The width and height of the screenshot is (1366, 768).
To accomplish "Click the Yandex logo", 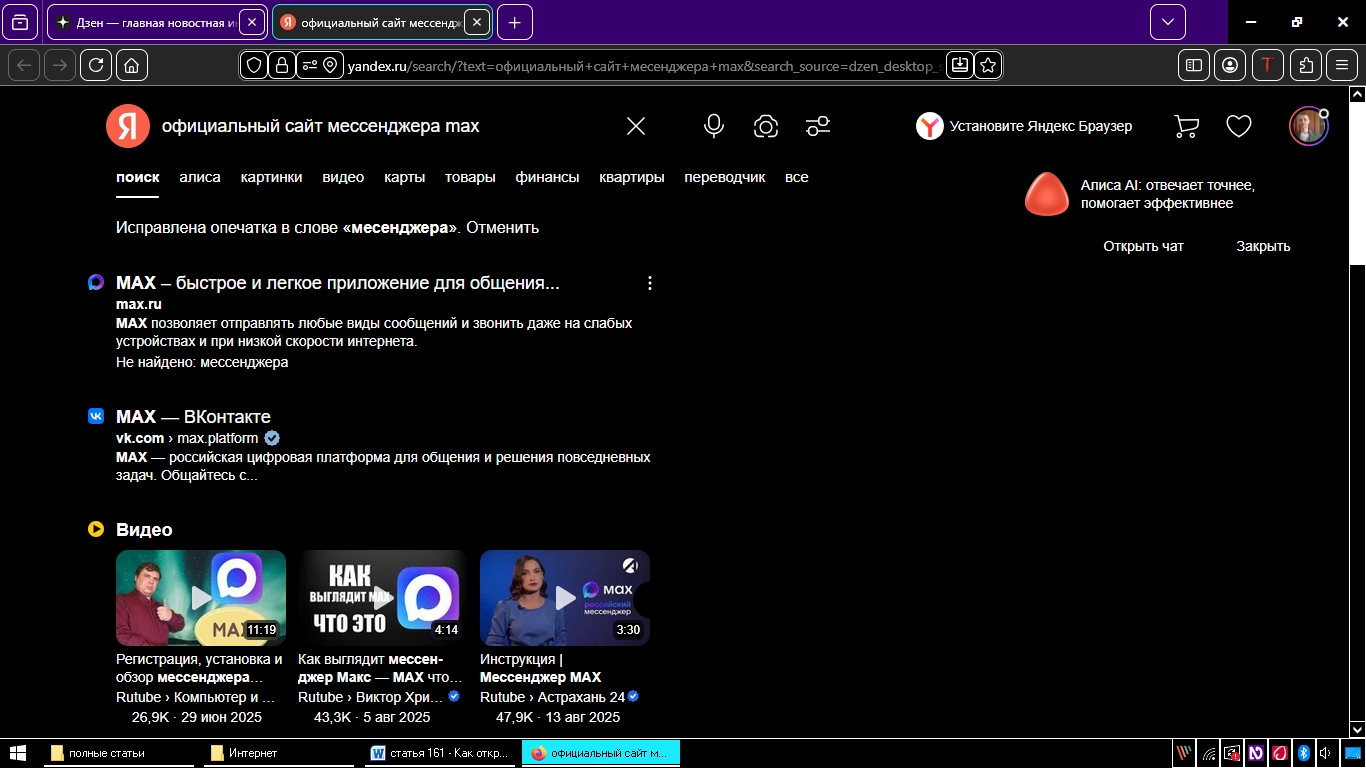I will (x=127, y=126).
